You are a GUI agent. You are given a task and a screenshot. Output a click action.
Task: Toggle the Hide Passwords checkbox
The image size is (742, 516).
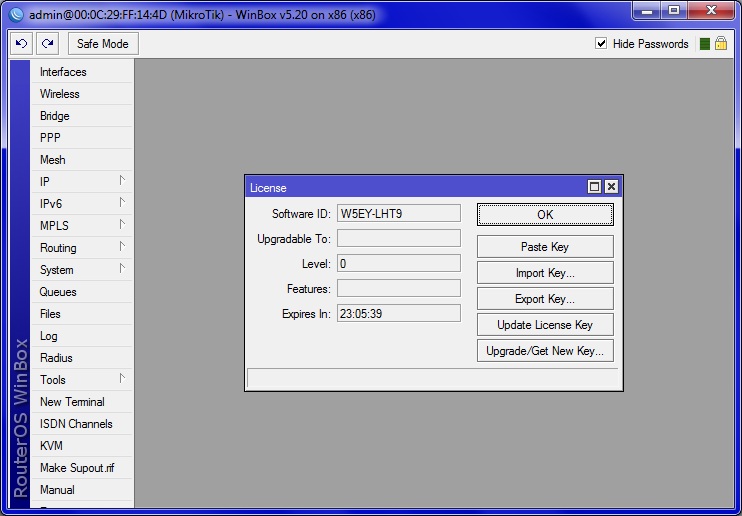click(601, 44)
